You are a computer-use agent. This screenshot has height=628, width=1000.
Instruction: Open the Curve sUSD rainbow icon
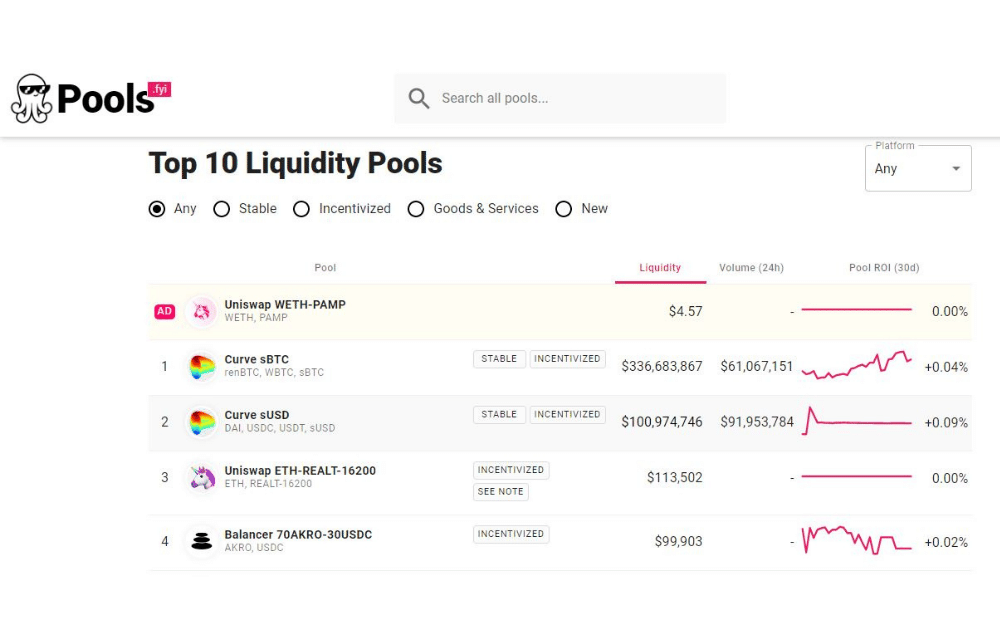(202, 422)
